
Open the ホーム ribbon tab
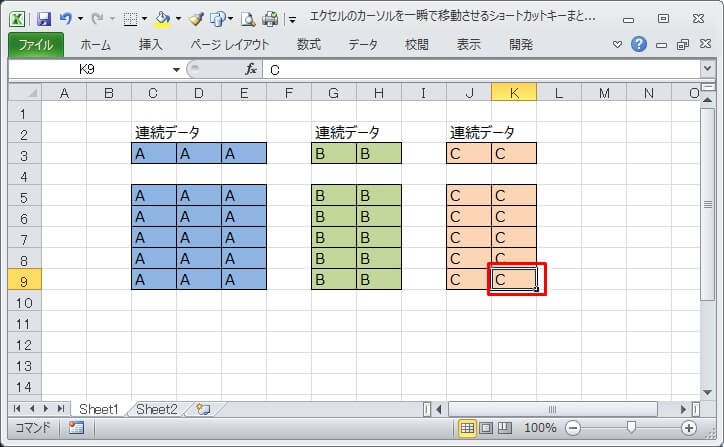pos(96,45)
